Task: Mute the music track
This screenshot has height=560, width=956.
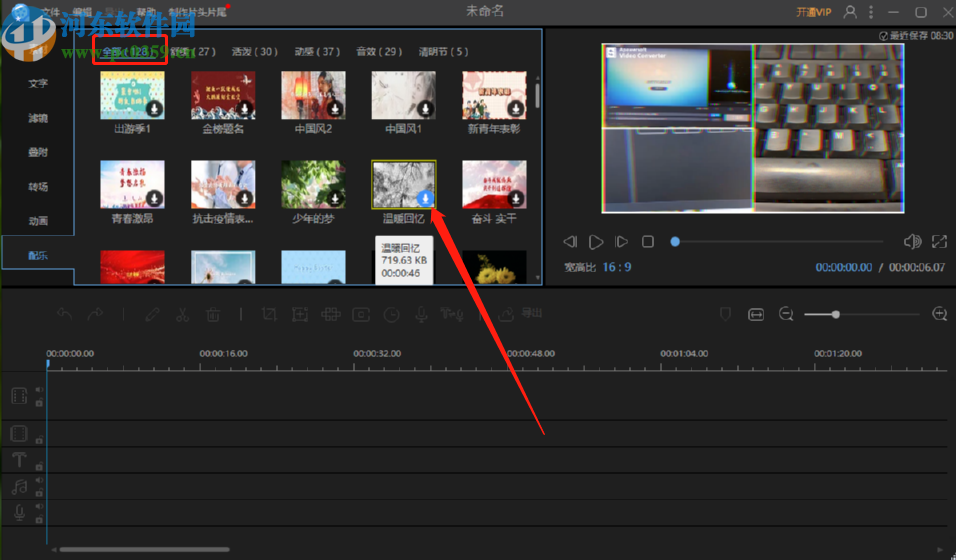Action: pos(39,480)
